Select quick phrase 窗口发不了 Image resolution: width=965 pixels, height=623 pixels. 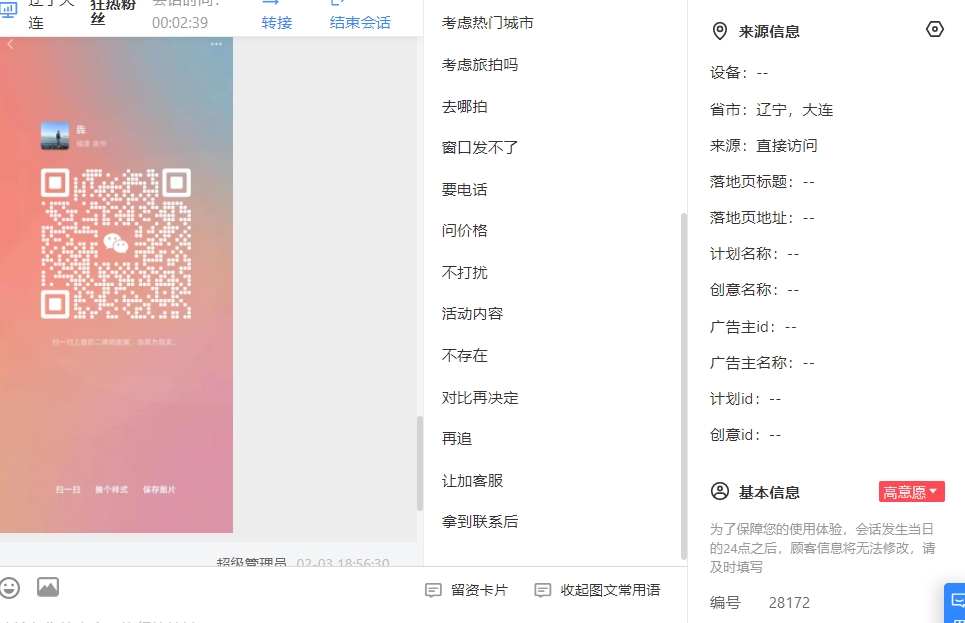(479, 148)
